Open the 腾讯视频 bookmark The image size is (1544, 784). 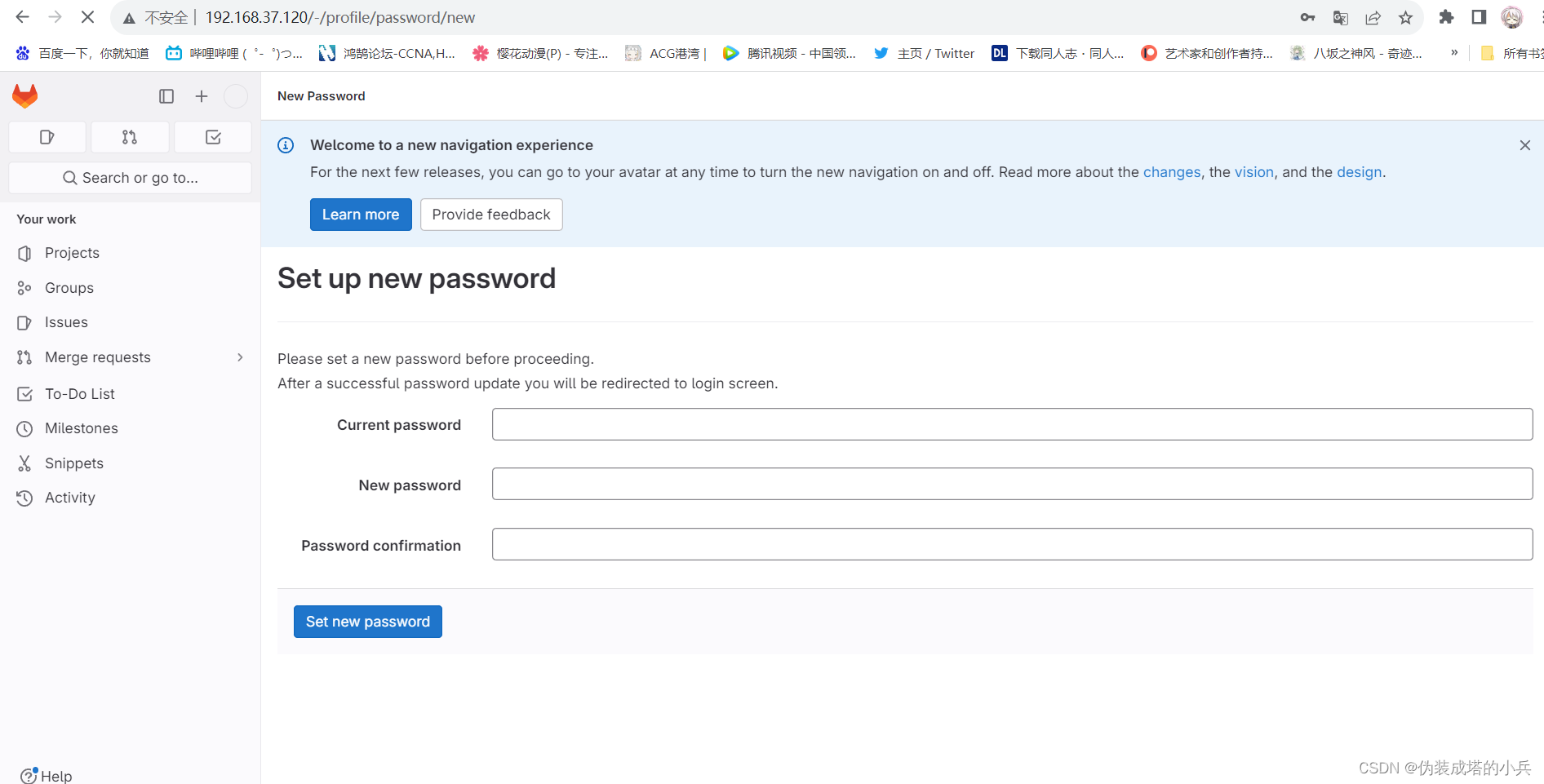click(x=790, y=53)
